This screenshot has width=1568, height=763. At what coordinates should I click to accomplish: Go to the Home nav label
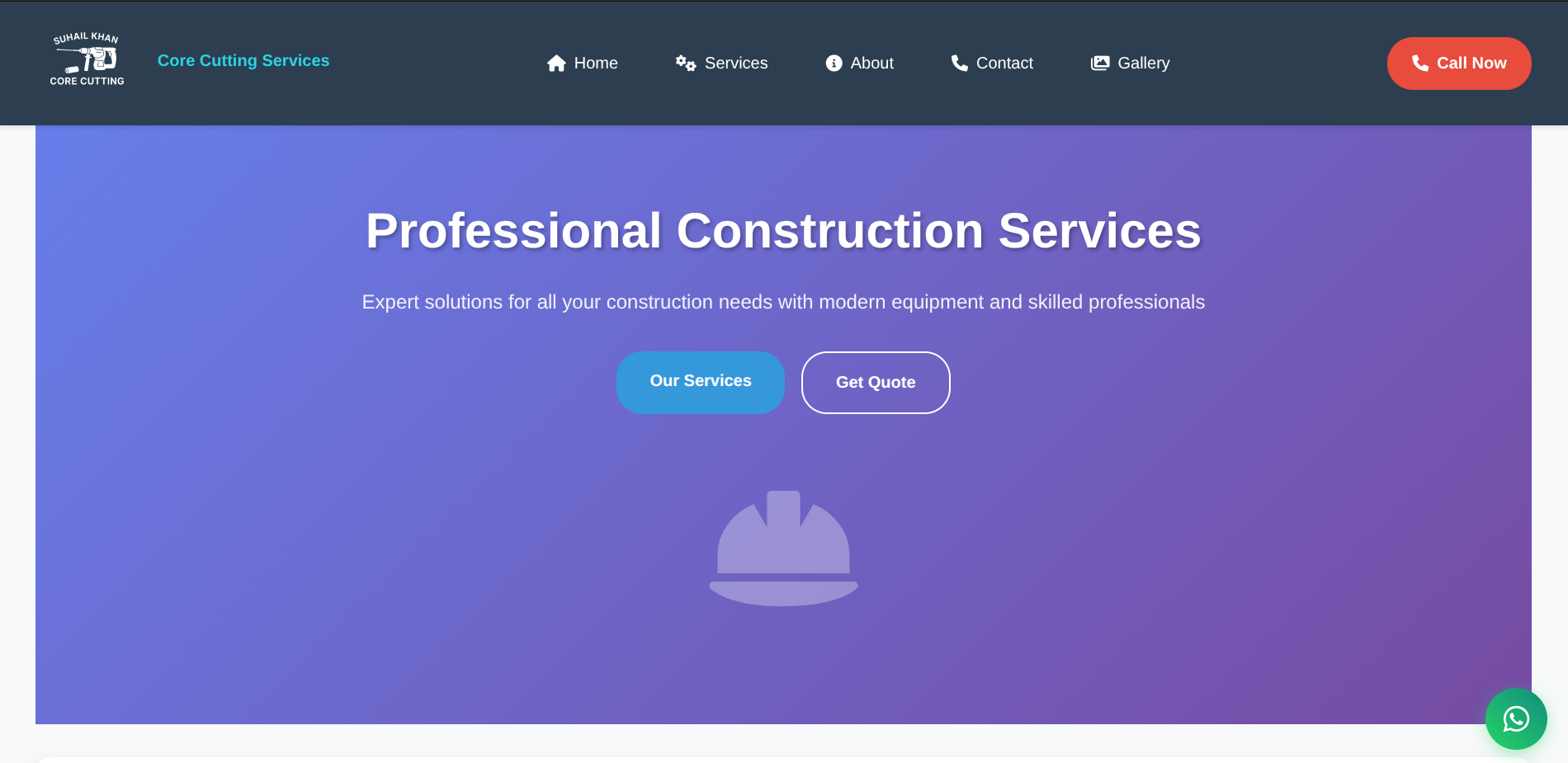pos(596,64)
